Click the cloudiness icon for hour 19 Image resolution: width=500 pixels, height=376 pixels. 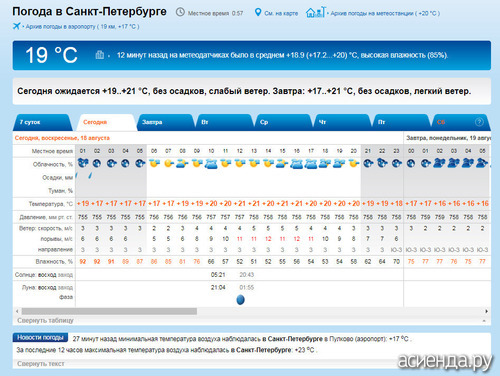point(339,163)
